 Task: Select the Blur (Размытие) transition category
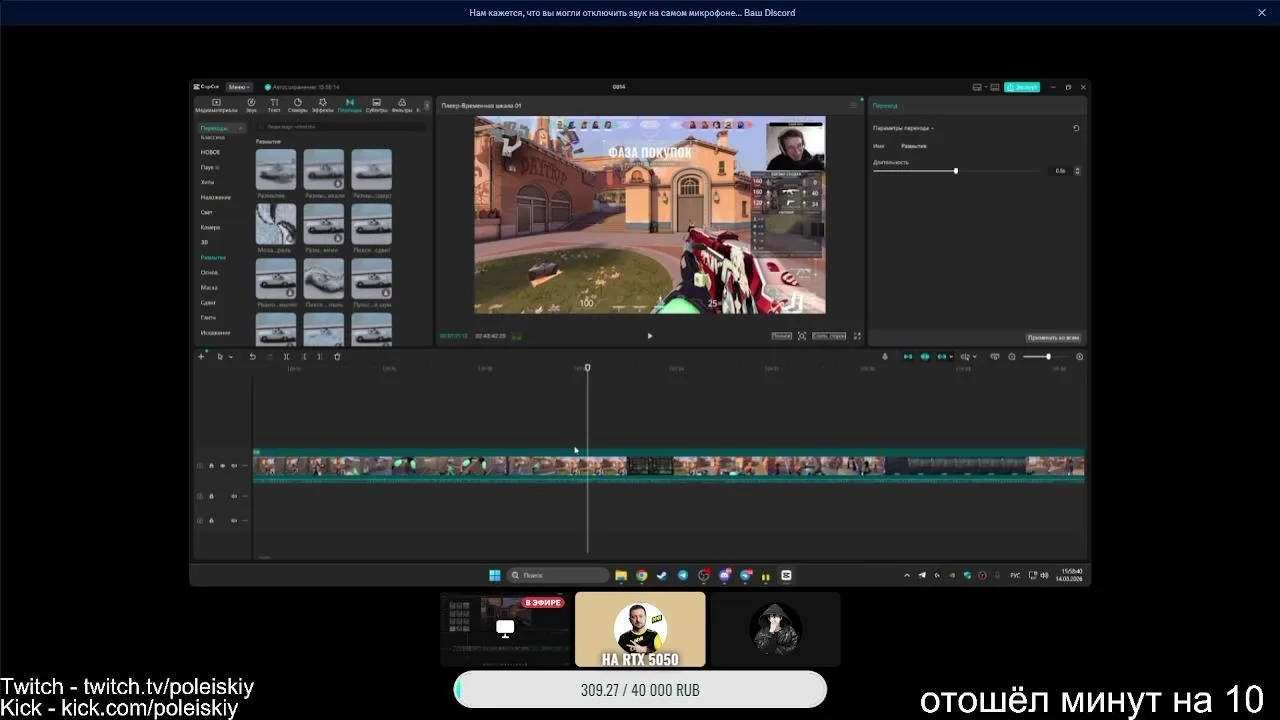click(213, 257)
